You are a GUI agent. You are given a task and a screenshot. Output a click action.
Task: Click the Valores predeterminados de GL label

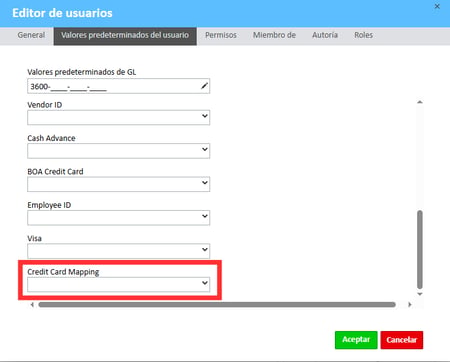(x=82, y=72)
